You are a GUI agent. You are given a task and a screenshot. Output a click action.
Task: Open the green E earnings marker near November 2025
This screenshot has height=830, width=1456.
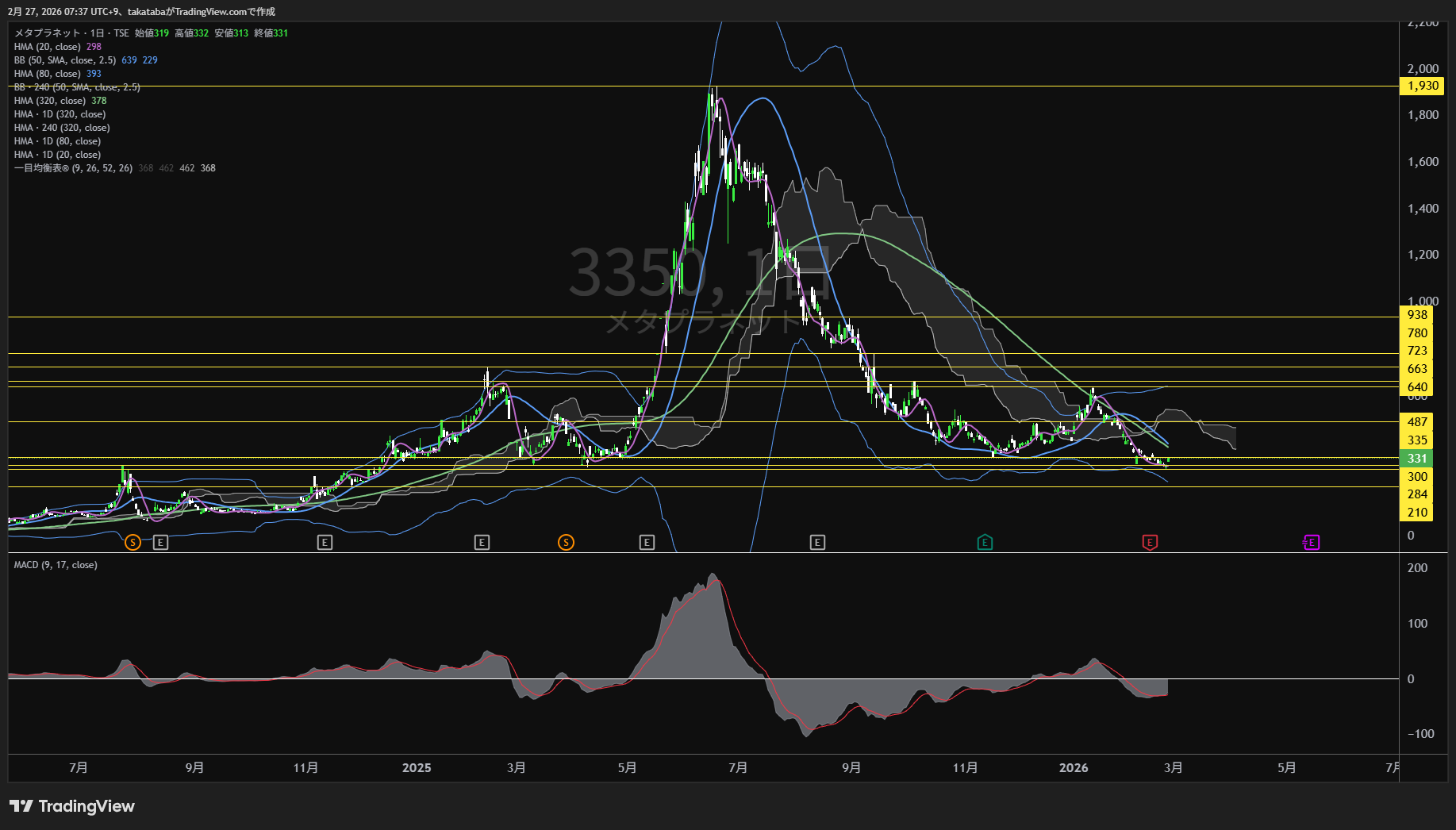point(985,543)
